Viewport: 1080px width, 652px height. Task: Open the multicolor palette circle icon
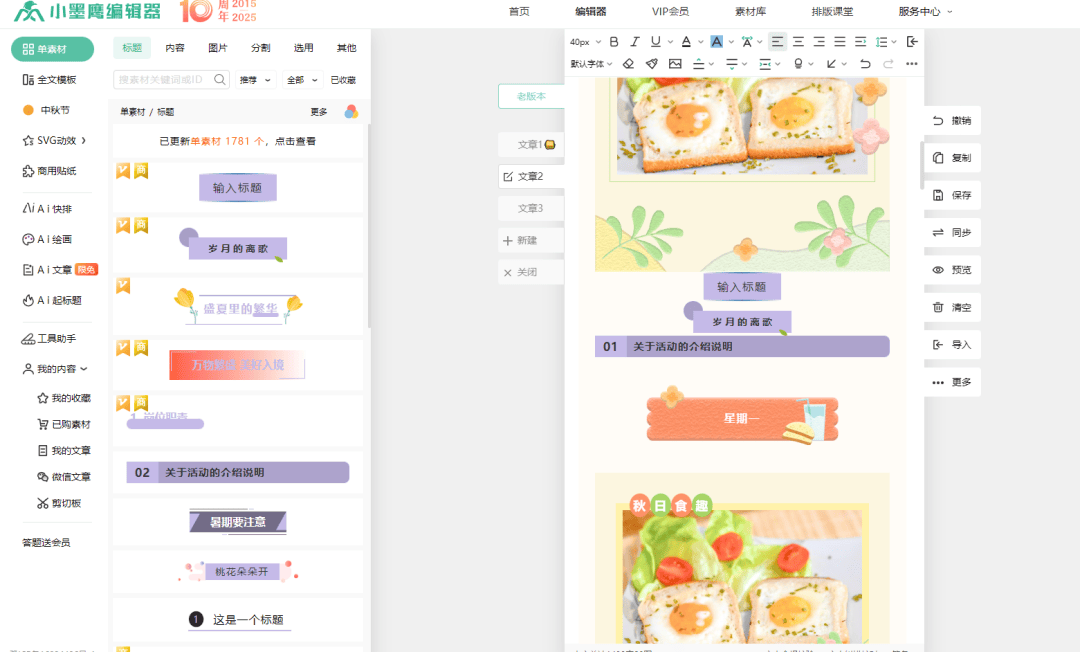[351, 112]
